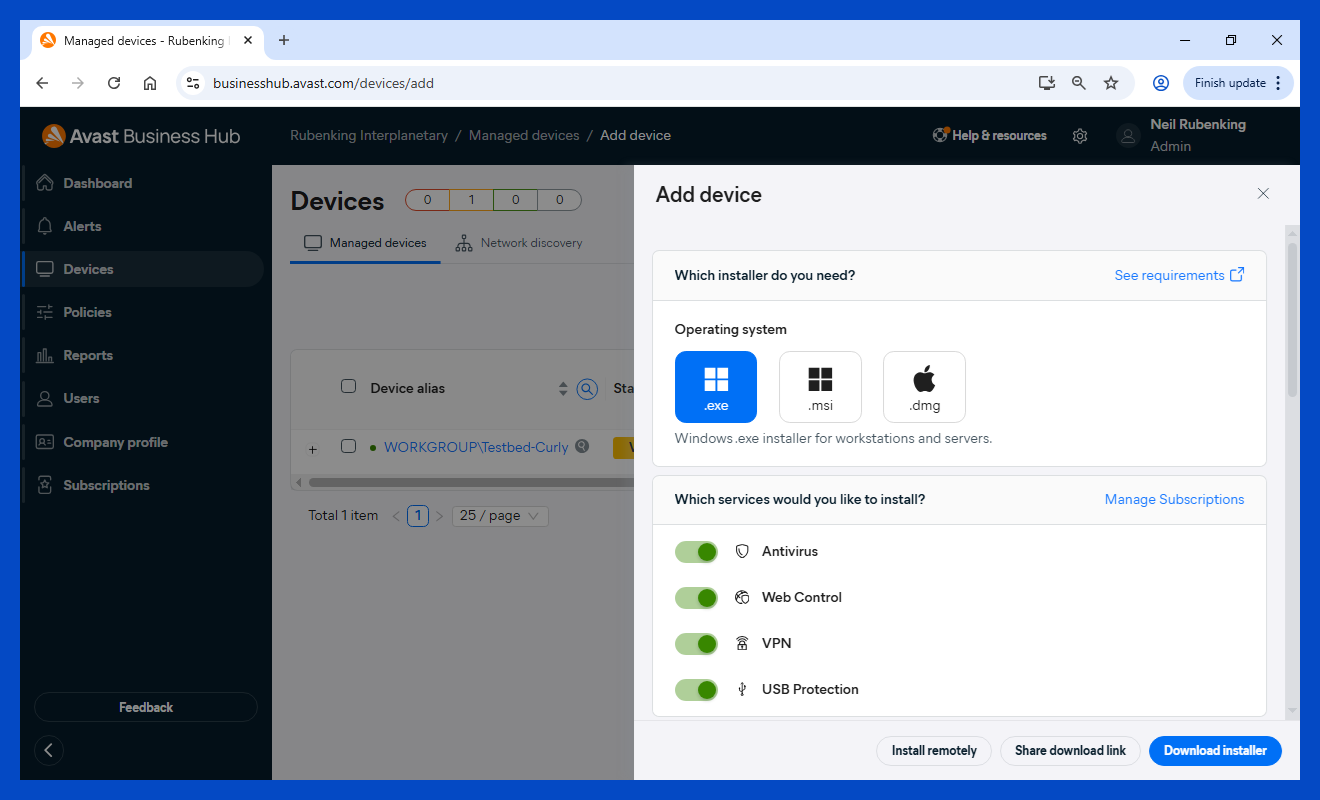Open the 25 / page dropdown
The width and height of the screenshot is (1320, 800).
500,516
